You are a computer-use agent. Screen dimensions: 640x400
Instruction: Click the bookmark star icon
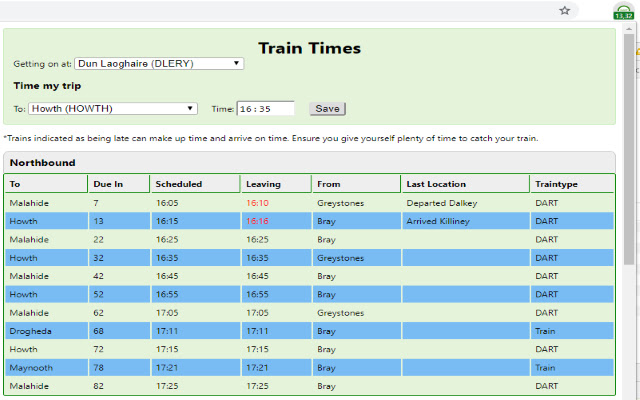coord(565,10)
